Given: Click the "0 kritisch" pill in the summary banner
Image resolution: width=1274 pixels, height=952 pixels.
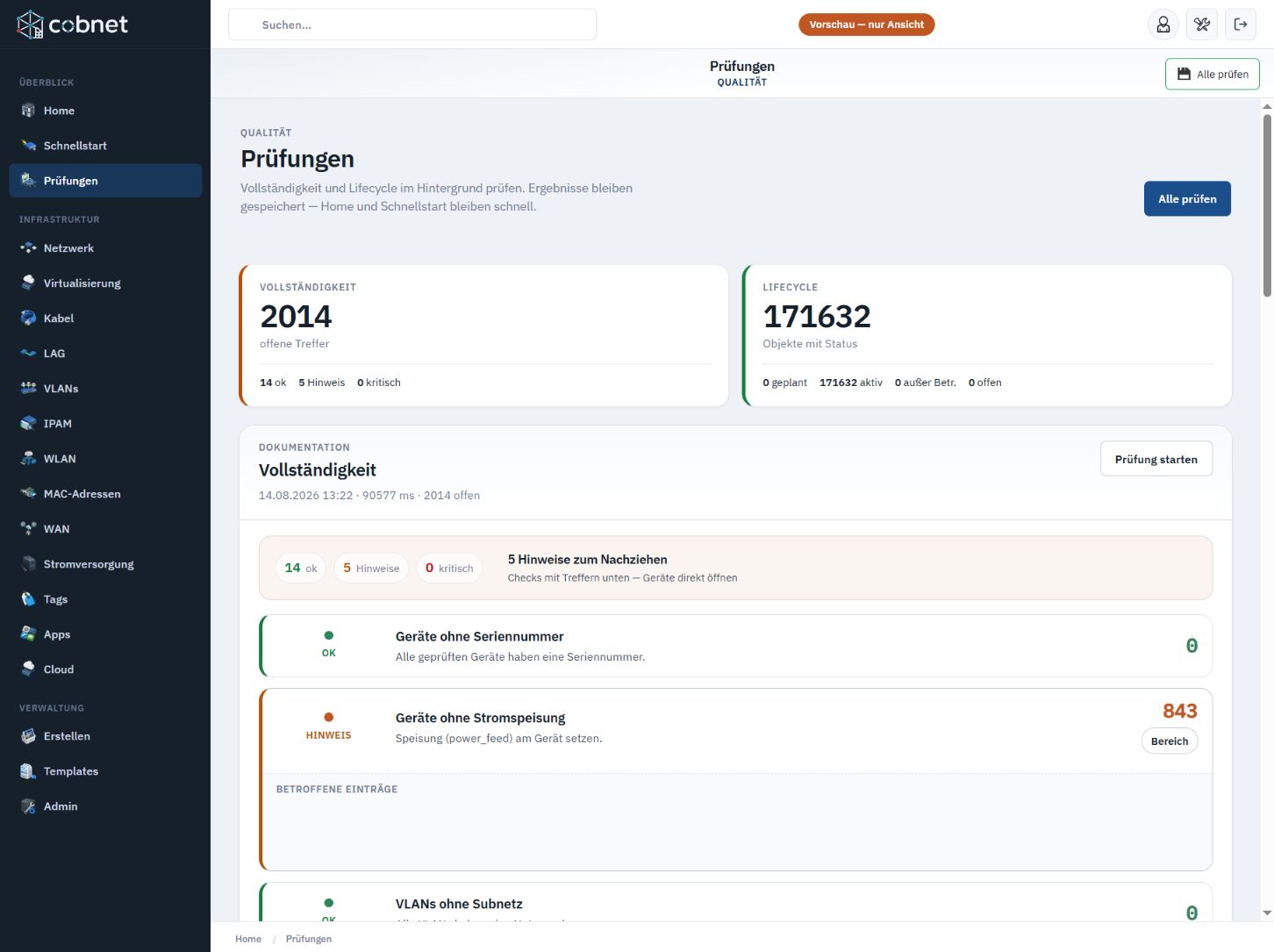Looking at the screenshot, I should coord(449,568).
